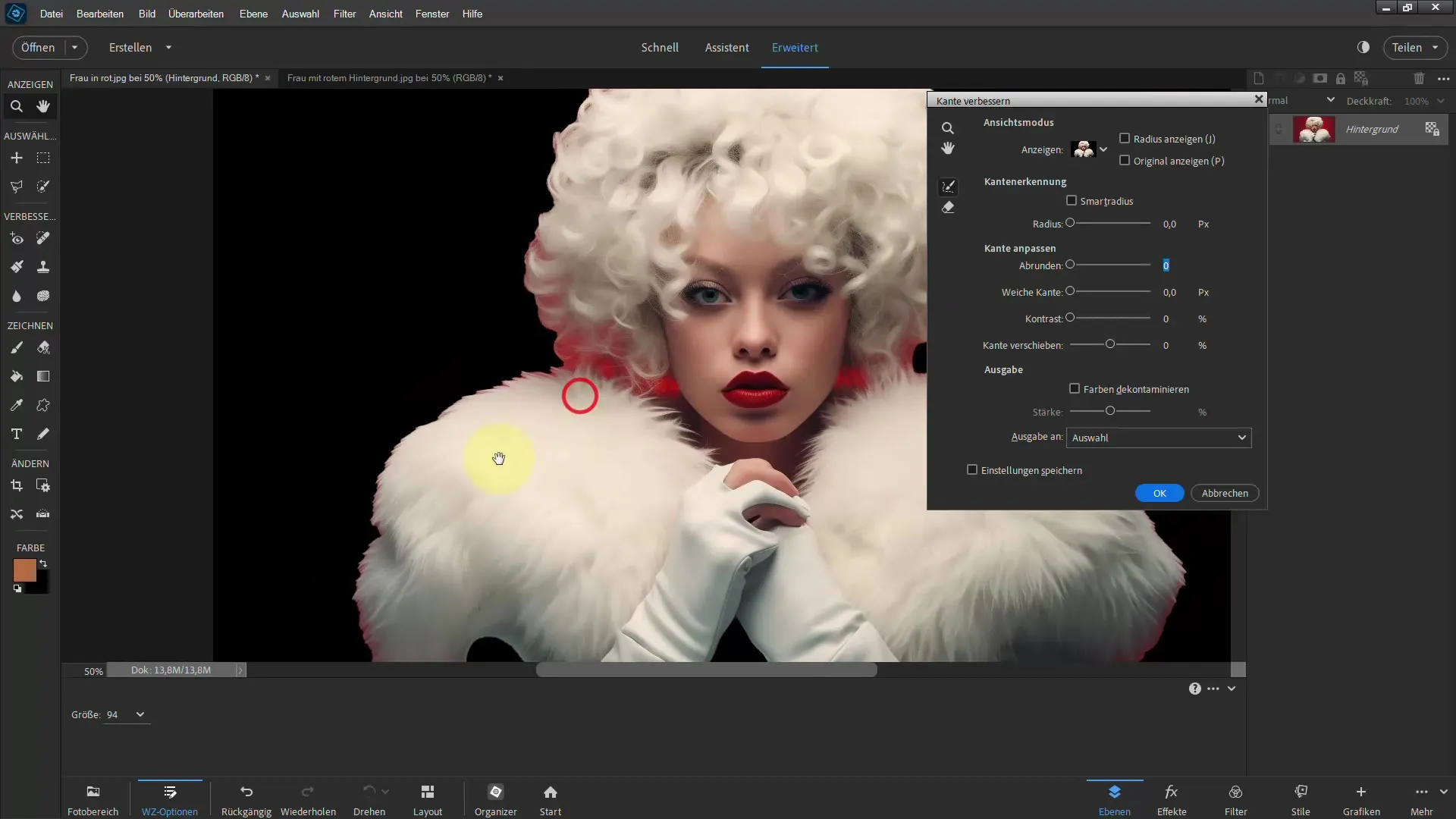This screenshot has width=1456, height=819.
Task: Switch to Assistent mode tab
Action: 726,47
